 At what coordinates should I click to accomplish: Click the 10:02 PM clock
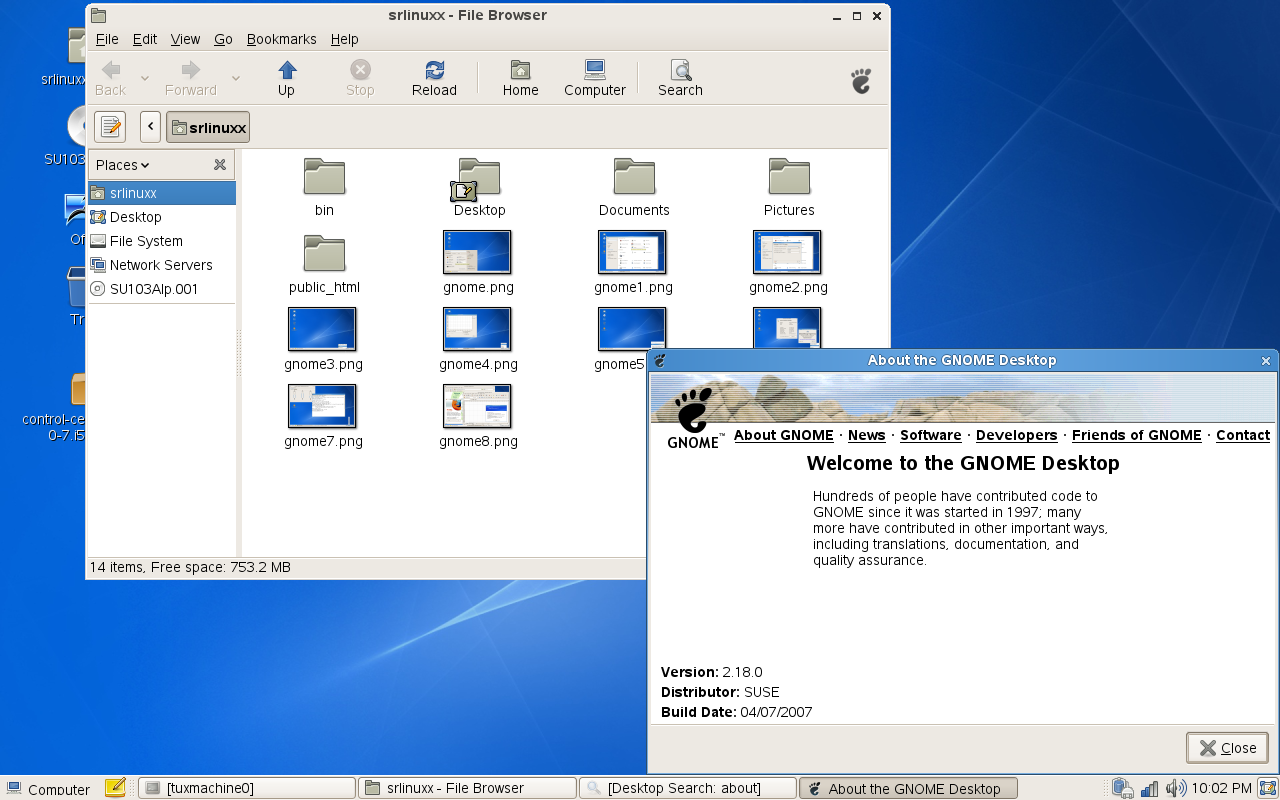click(1221, 788)
